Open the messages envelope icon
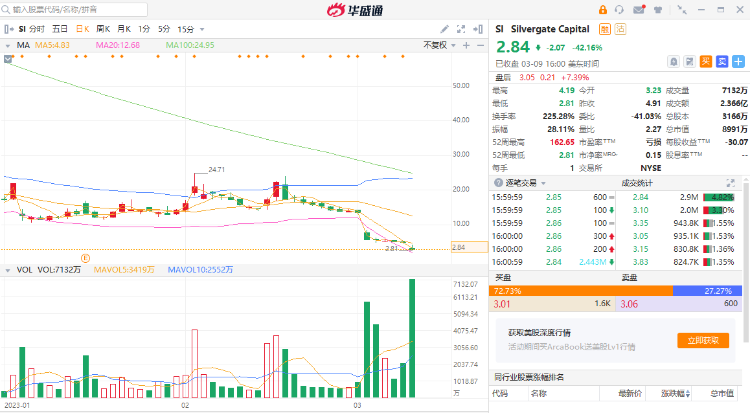750x413 pixels. (639, 10)
